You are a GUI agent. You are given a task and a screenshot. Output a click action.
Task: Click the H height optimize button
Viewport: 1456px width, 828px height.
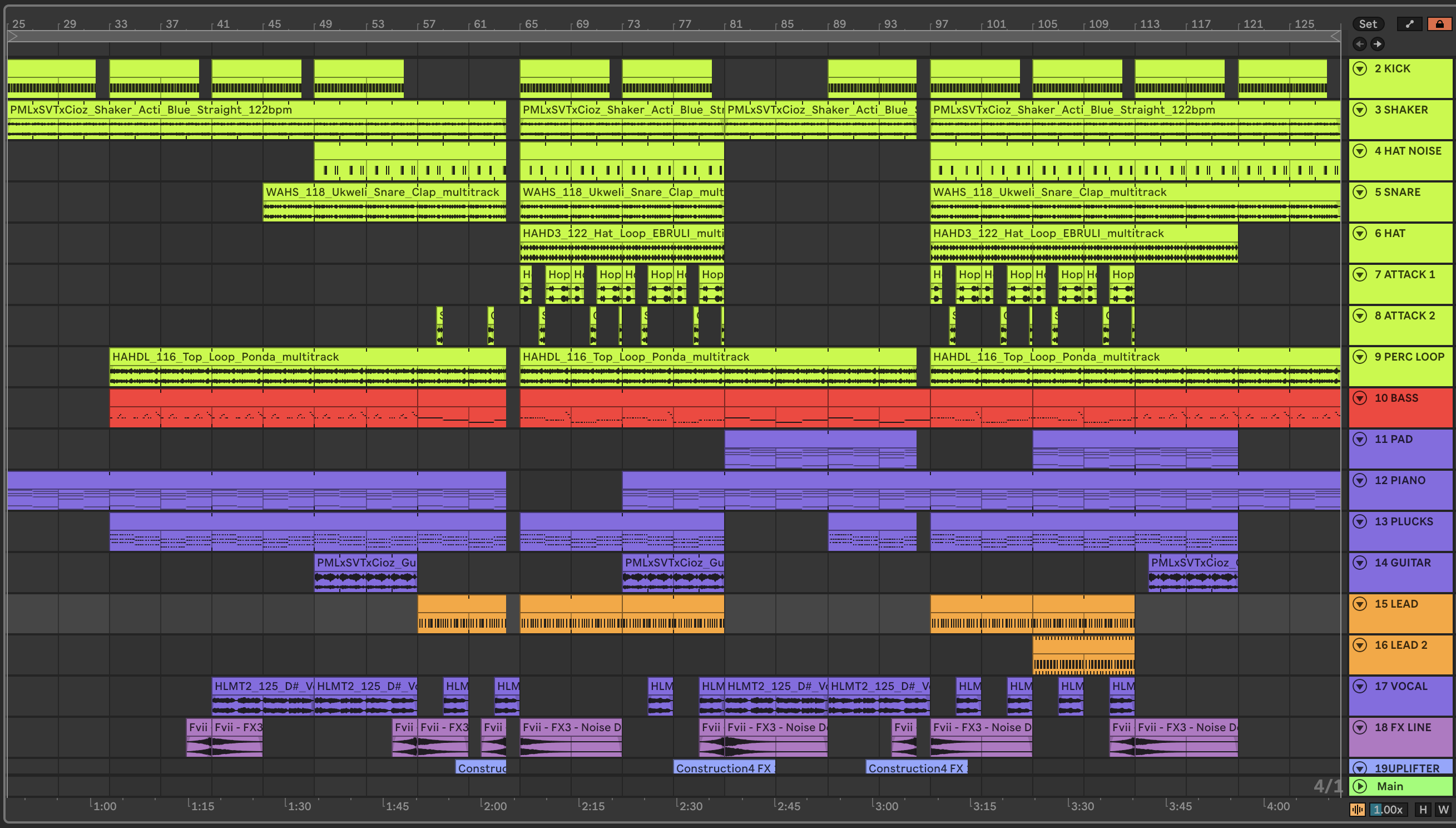coord(1423,810)
